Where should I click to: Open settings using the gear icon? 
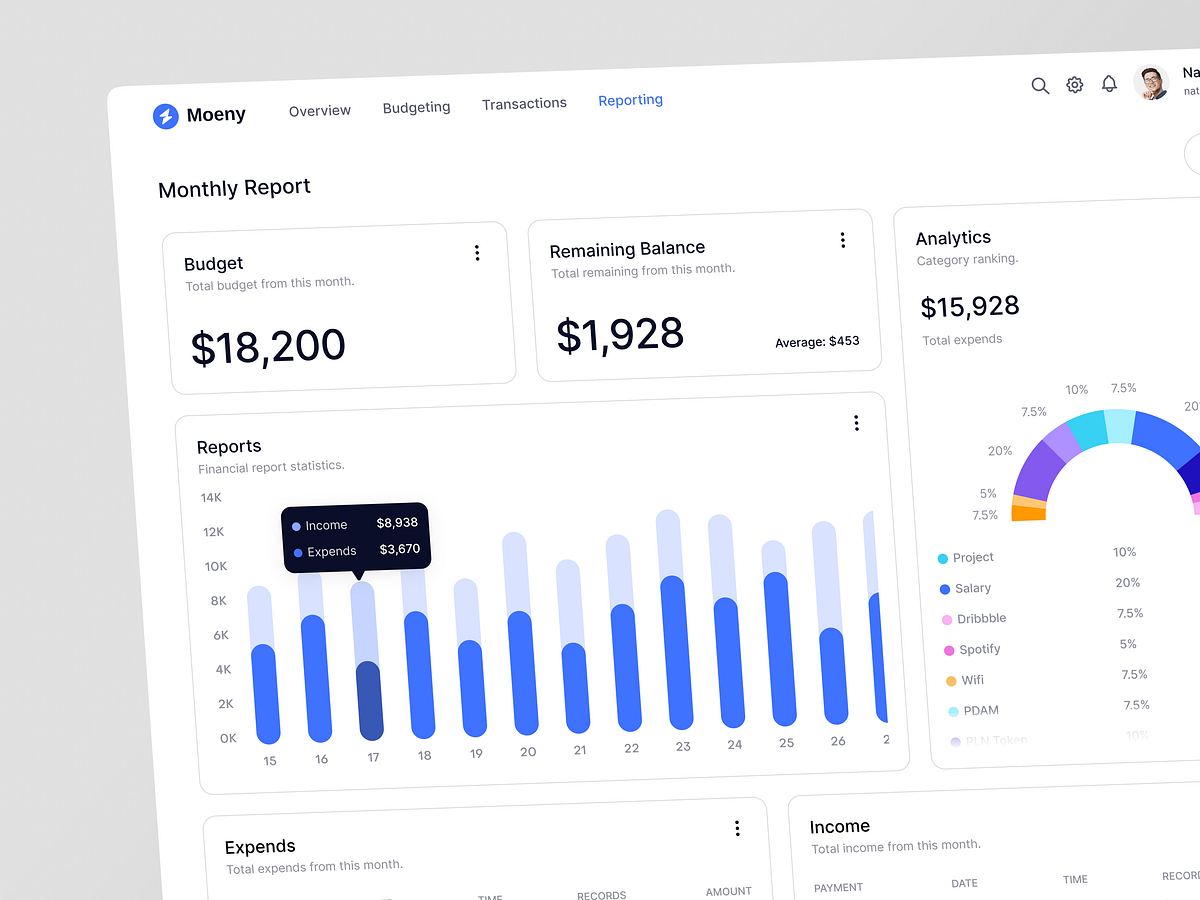click(x=1074, y=84)
